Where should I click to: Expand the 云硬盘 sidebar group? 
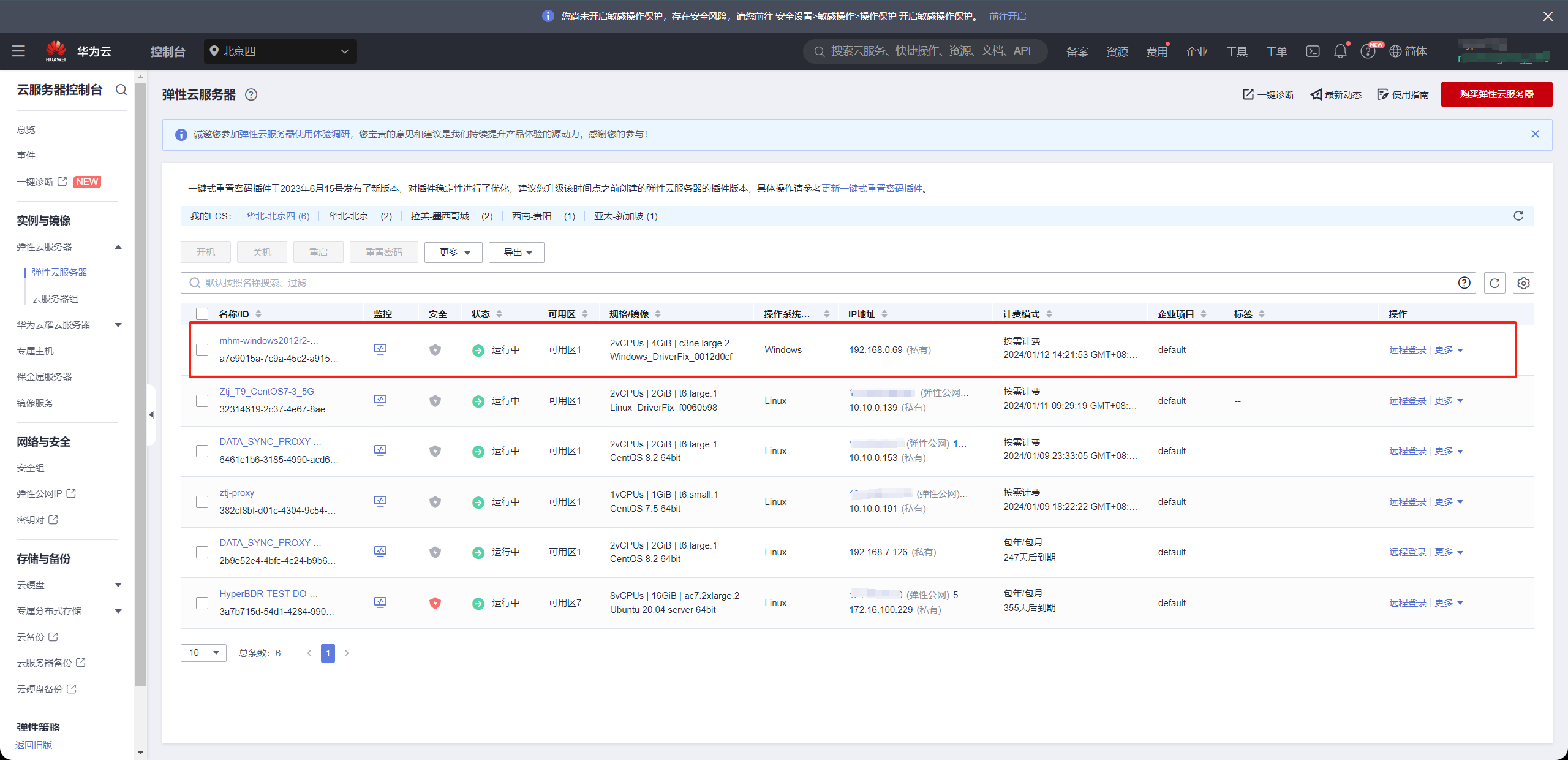[x=118, y=585]
